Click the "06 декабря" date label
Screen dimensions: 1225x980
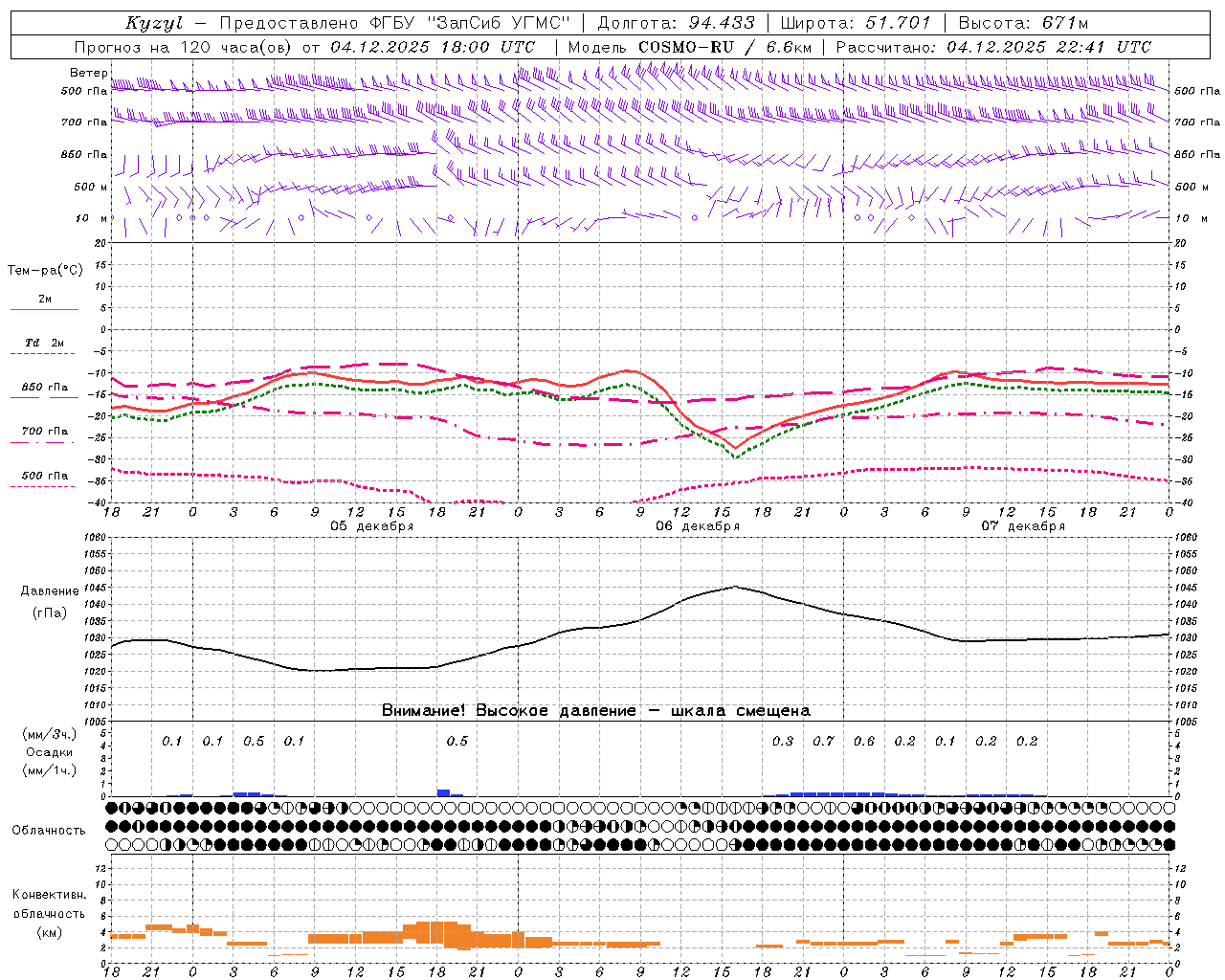pyautogui.click(x=698, y=526)
